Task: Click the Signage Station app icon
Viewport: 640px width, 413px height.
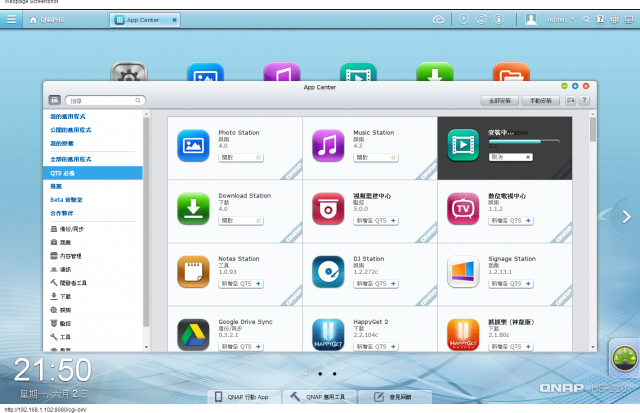Action: tap(463, 272)
